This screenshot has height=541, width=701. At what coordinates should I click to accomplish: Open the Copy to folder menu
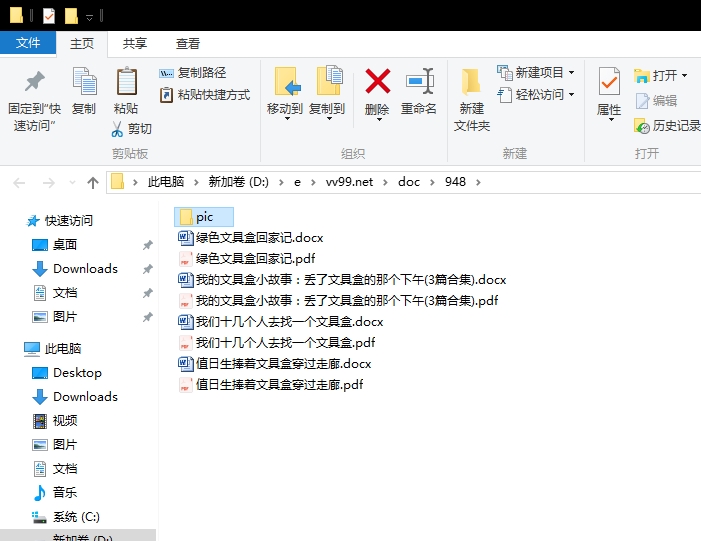(327, 94)
